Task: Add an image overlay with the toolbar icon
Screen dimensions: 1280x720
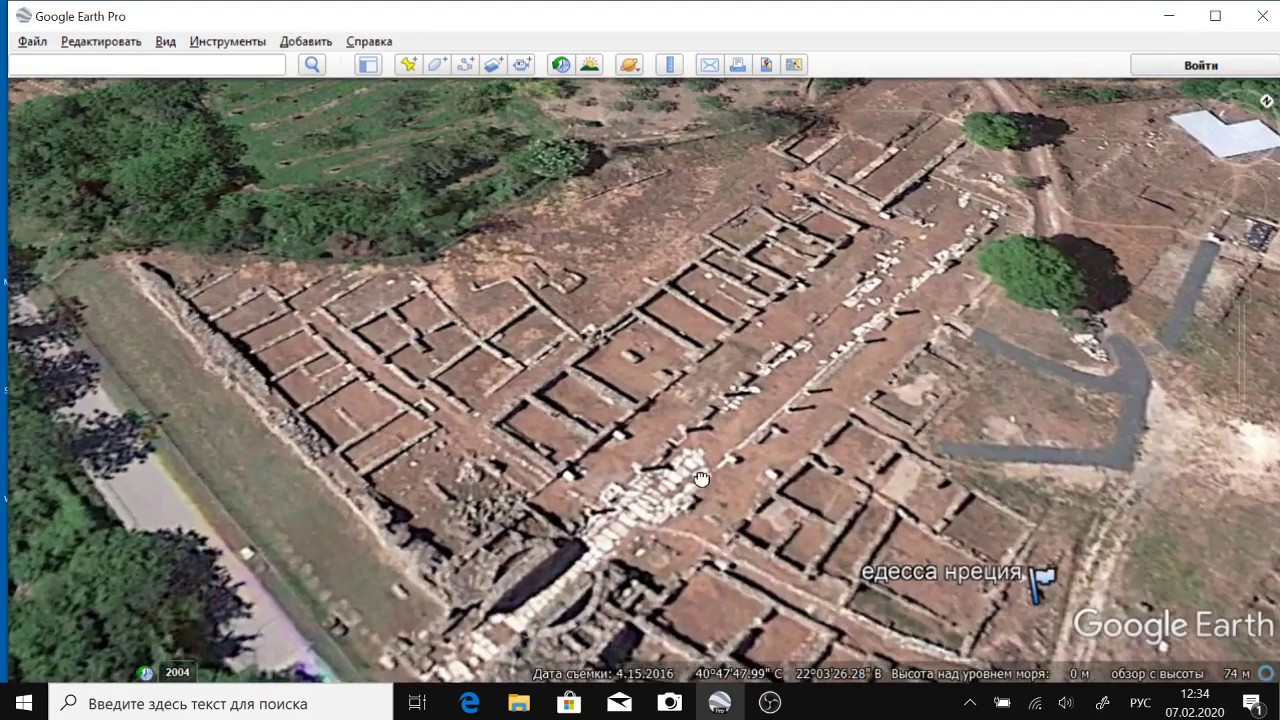Action: [493, 65]
